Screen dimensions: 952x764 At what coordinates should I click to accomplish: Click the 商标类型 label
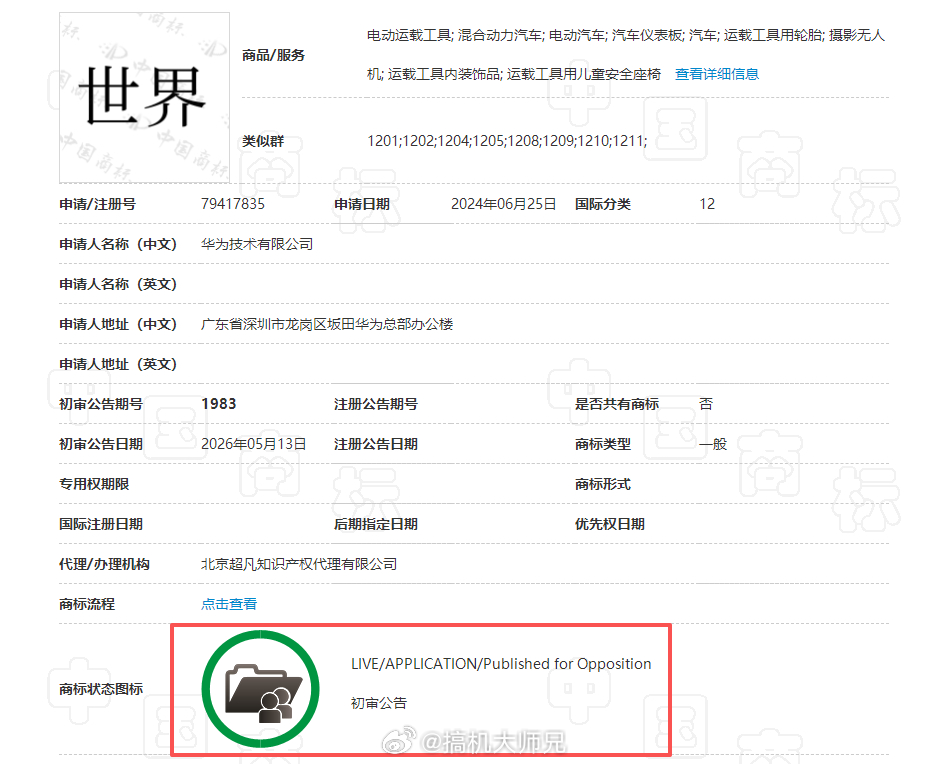pos(603,444)
